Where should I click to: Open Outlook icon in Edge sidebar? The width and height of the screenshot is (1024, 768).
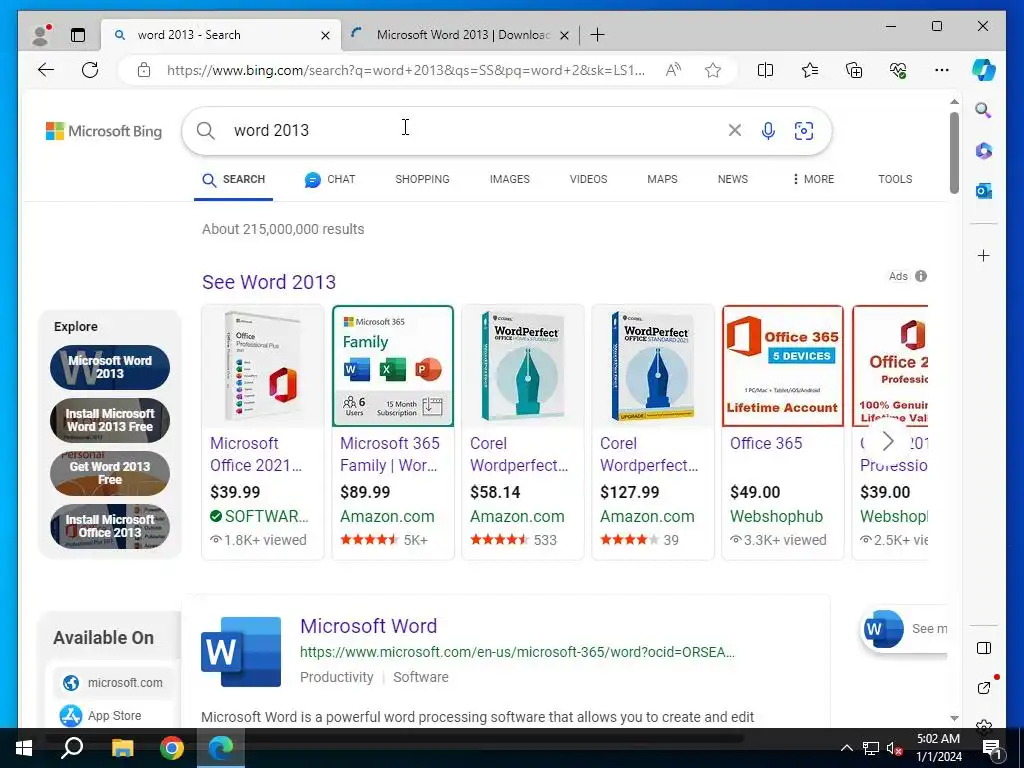click(x=984, y=191)
